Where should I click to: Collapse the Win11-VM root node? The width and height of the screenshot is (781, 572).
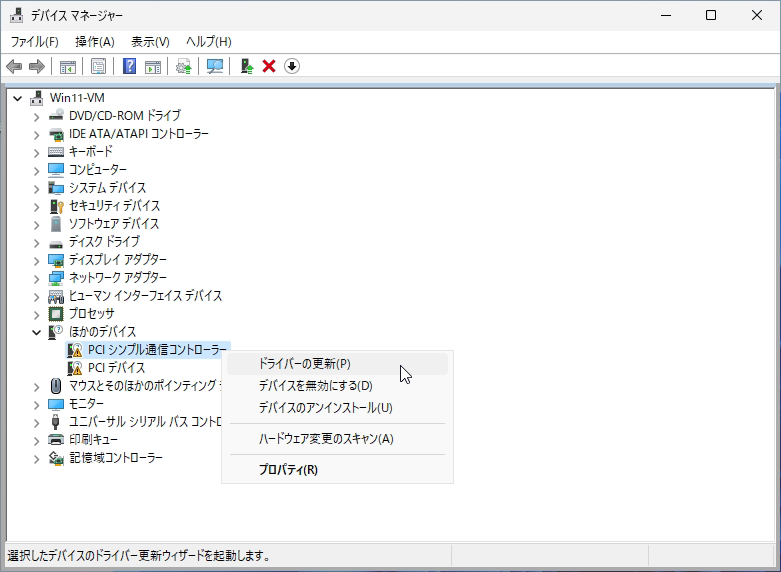[18, 98]
